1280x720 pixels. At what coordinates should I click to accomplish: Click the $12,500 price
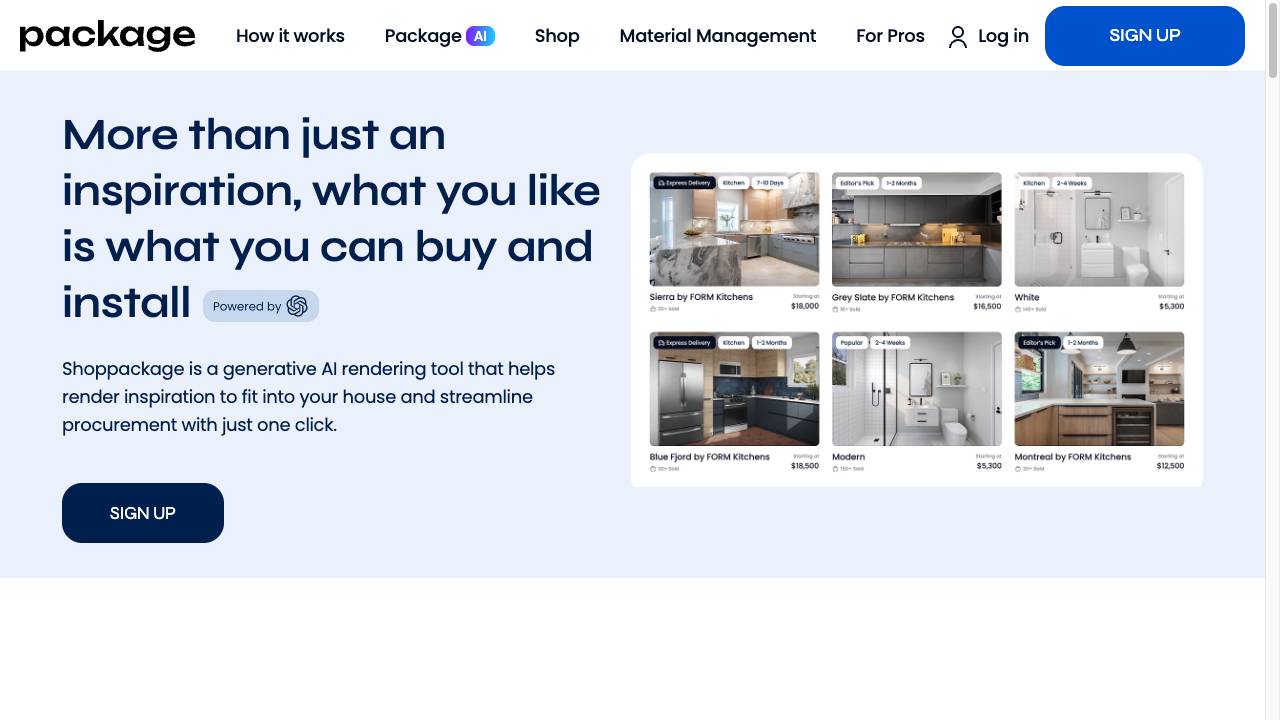pos(1170,466)
